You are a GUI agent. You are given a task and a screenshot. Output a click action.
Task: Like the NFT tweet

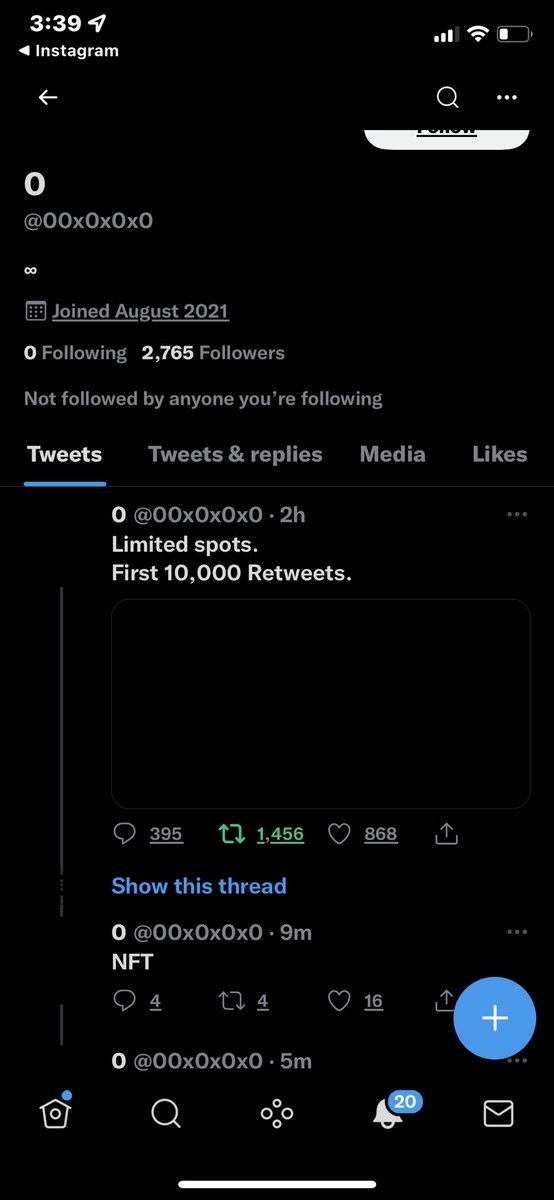pos(340,1000)
